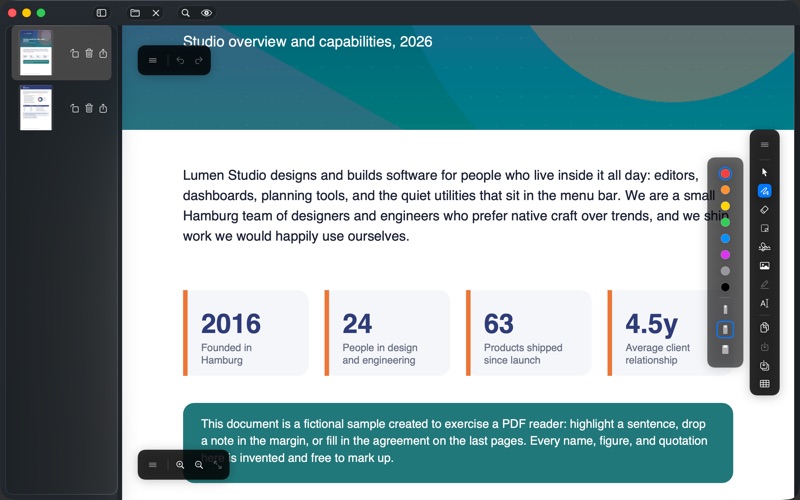Toggle the eye view option in the top bar
The width and height of the screenshot is (800, 500).
(x=207, y=13)
